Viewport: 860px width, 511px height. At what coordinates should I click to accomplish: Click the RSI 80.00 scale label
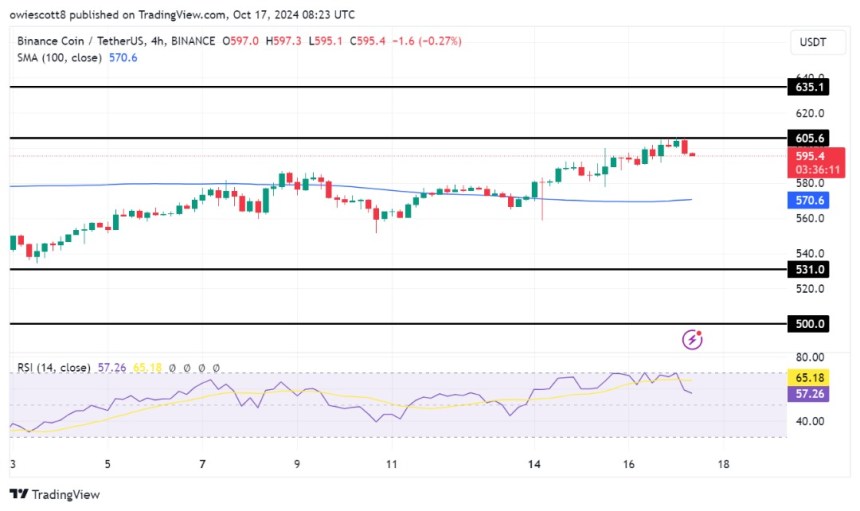pos(810,357)
